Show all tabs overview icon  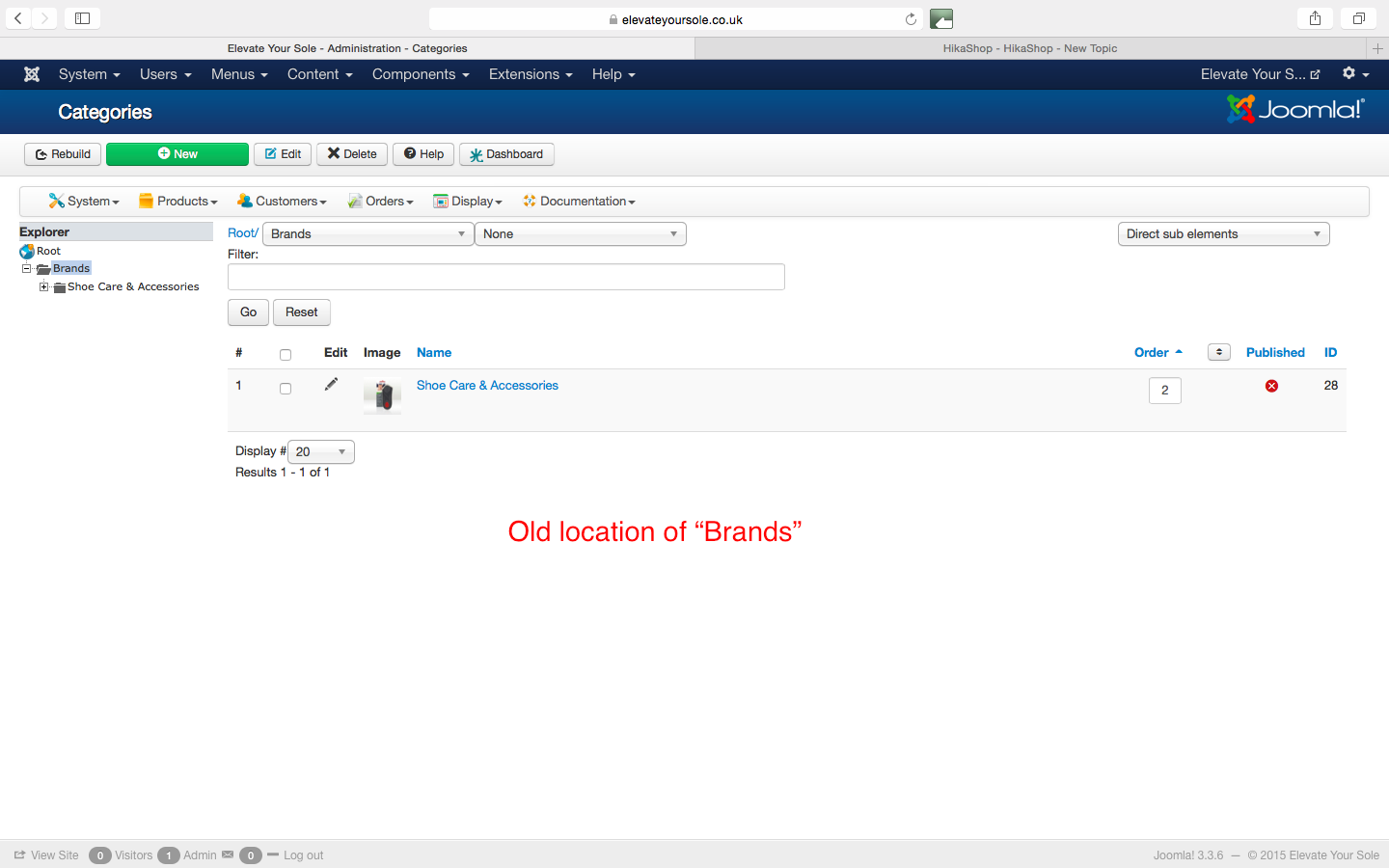pyautogui.click(x=1358, y=18)
